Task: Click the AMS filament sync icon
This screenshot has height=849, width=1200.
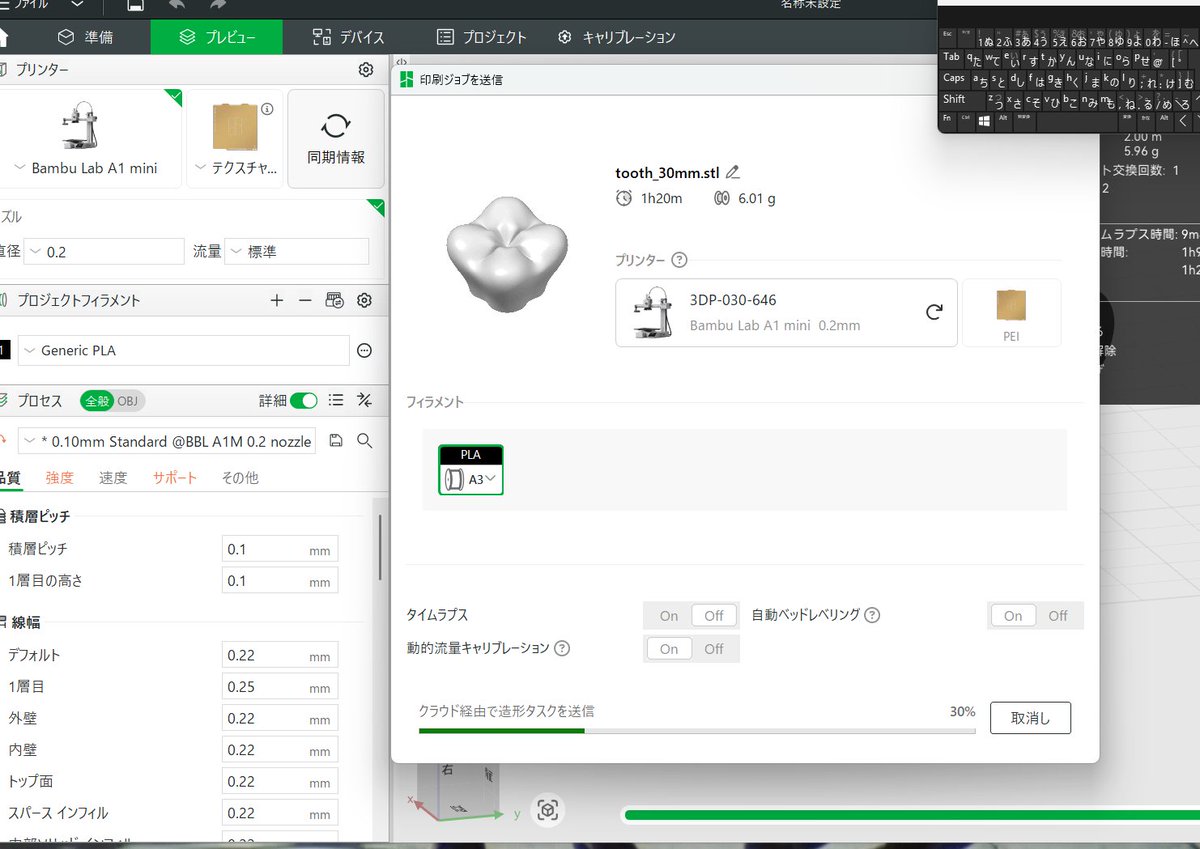Action: click(335, 300)
